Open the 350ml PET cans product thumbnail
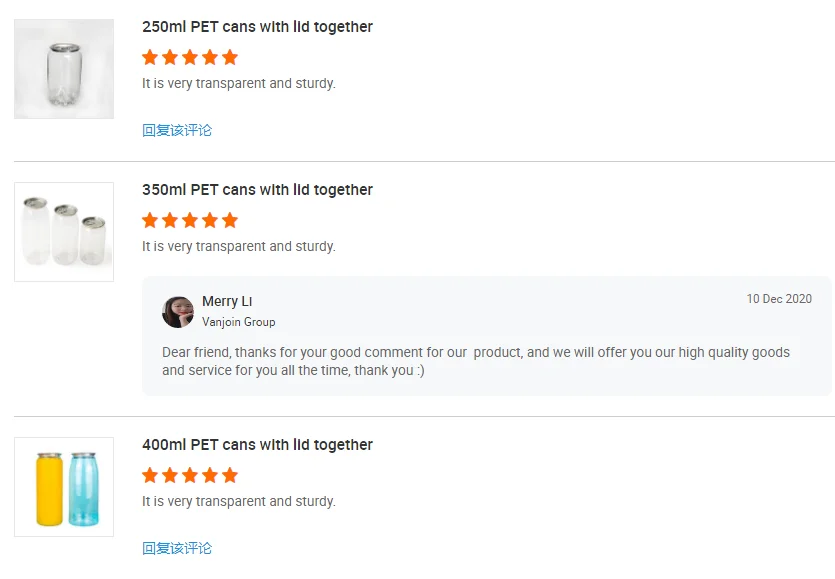Viewport: 835px width, 579px height. 64,232
